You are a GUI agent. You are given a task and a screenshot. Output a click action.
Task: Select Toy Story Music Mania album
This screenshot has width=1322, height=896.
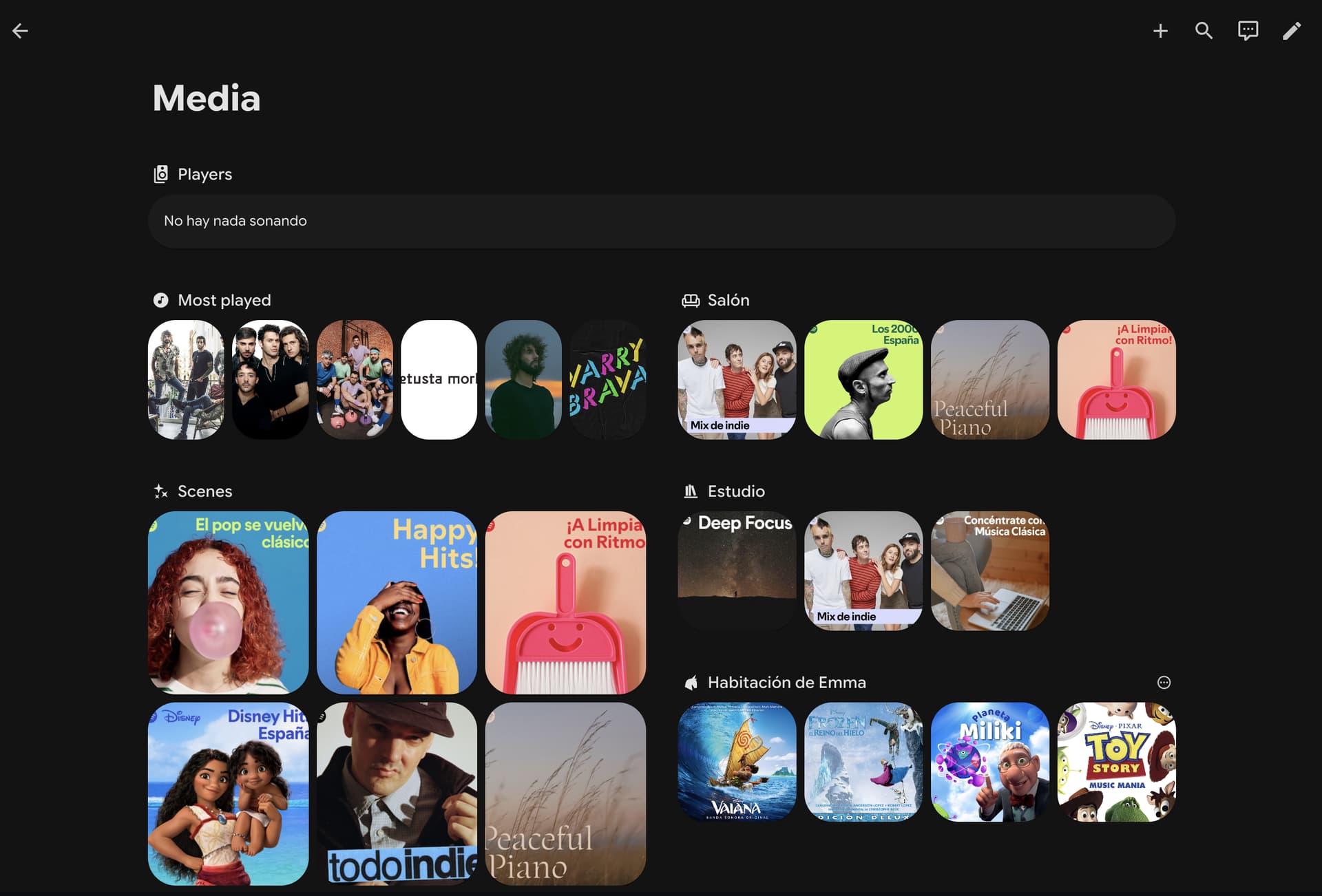pyautogui.click(x=1116, y=762)
